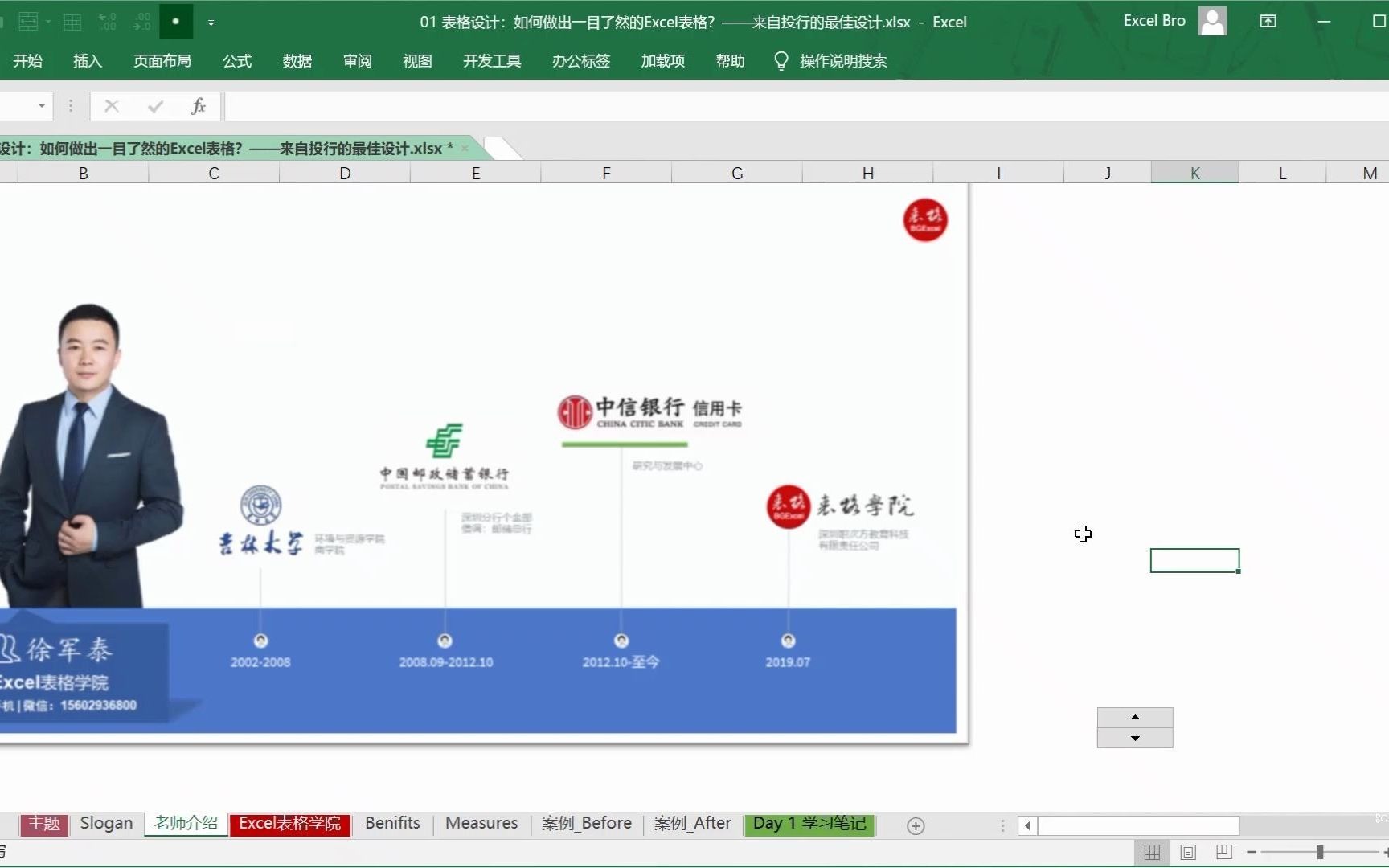1389x868 pixels.
Task: Open the 页面布局 ribbon tab
Action: [x=162, y=61]
